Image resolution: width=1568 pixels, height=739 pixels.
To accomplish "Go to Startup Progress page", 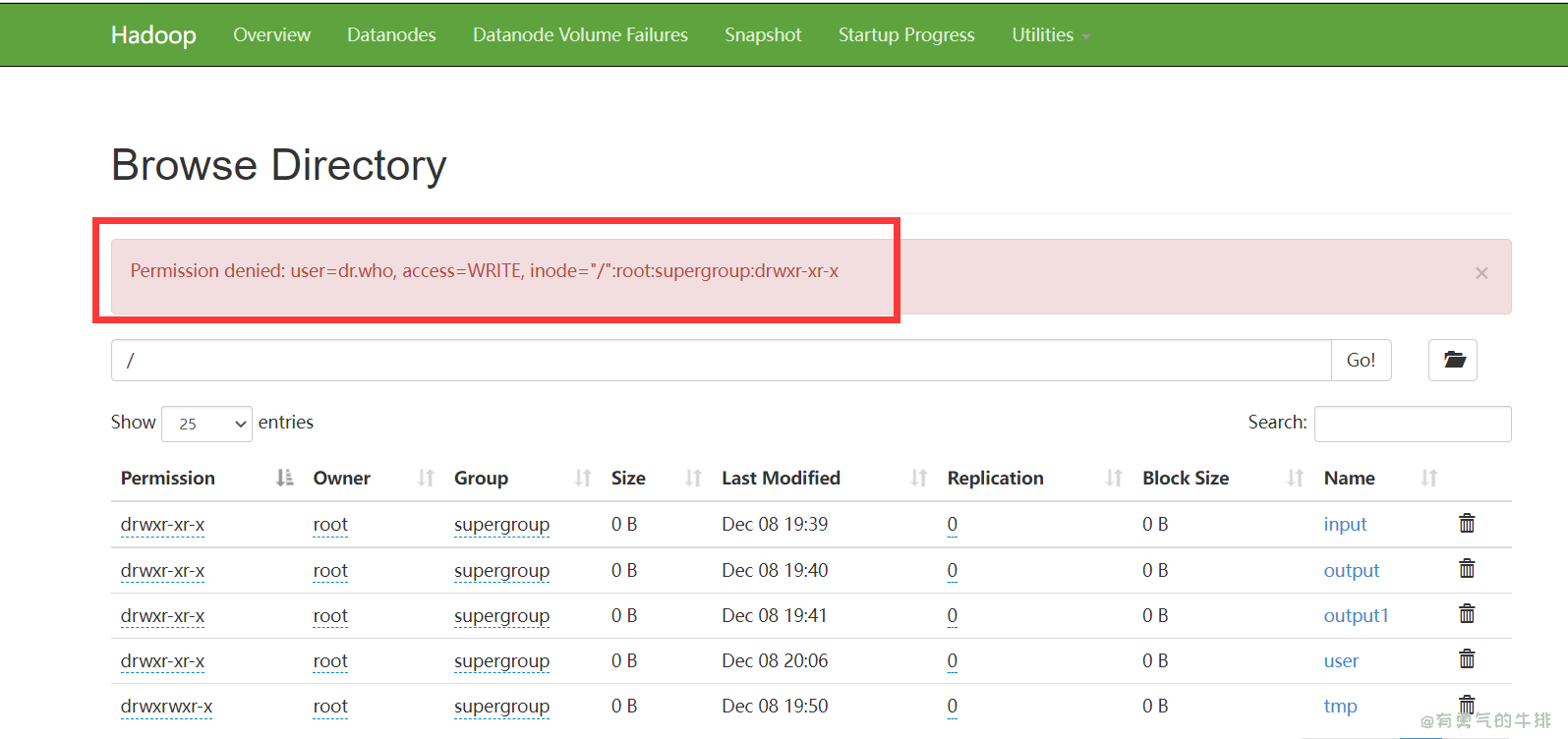I will coord(905,35).
